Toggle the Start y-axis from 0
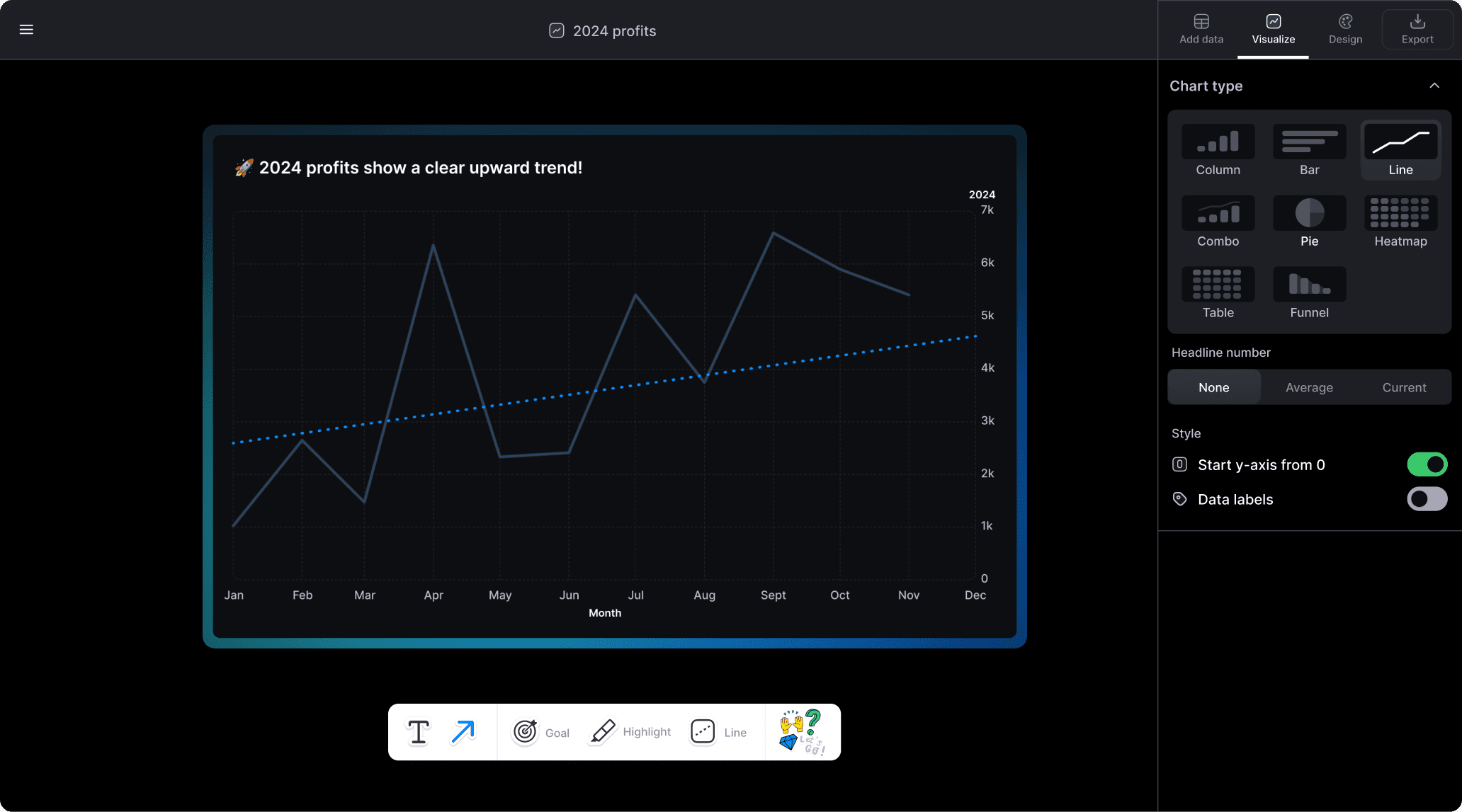The image size is (1462, 812). tap(1427, 464)
